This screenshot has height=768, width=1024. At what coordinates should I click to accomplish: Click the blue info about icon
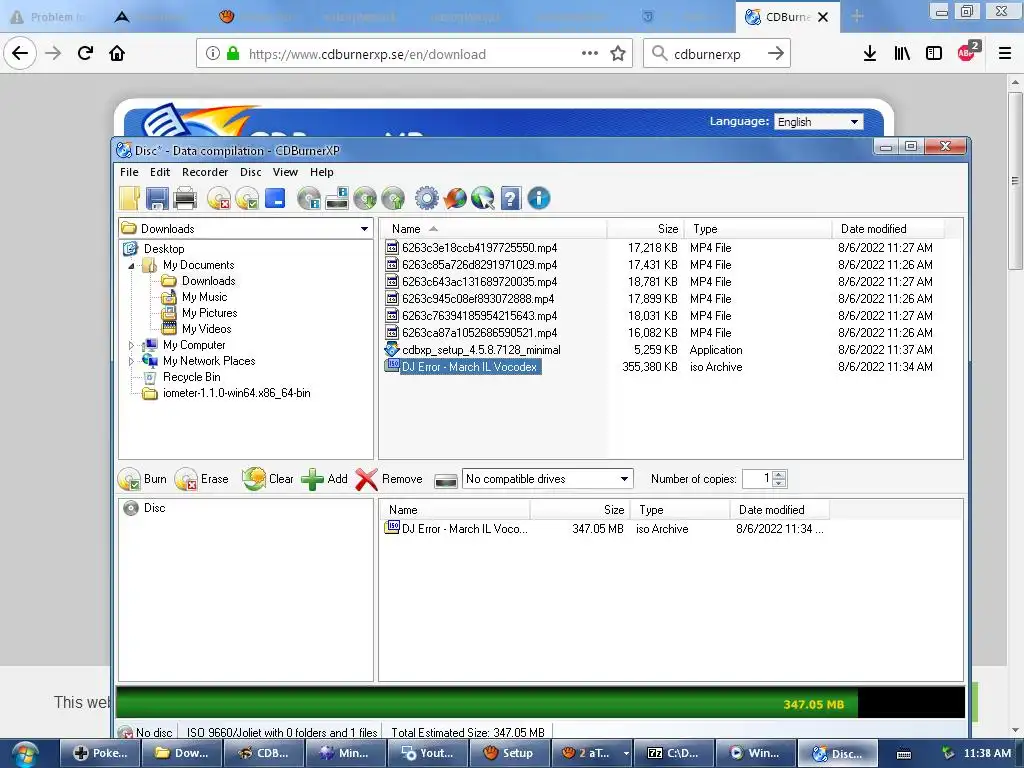point(539,198)
